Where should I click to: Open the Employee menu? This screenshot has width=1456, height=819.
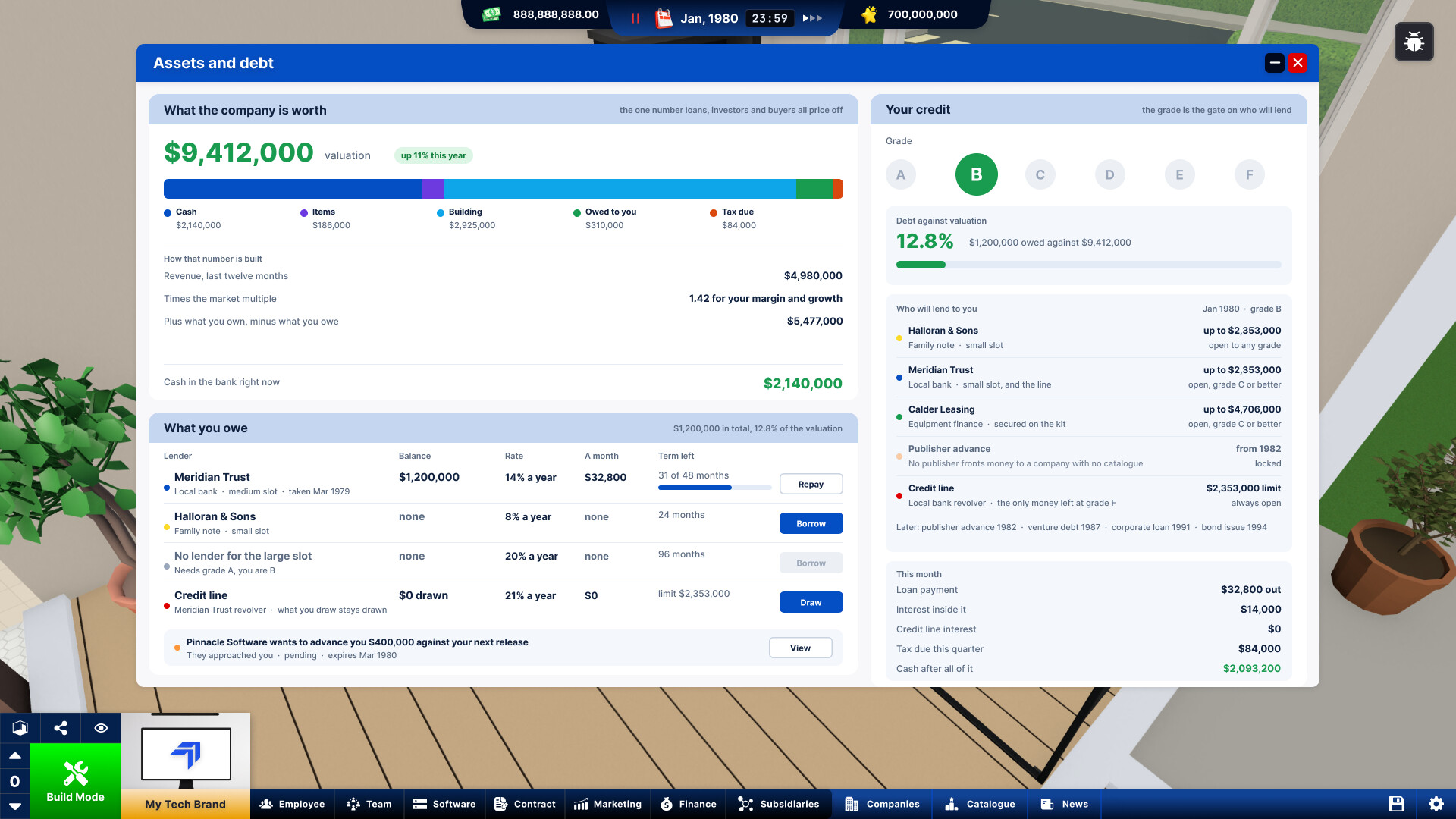[x=292, y=804]
